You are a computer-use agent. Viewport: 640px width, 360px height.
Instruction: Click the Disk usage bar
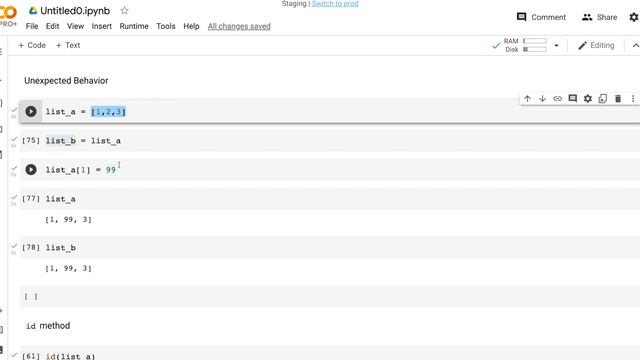[x=535, y=49]
